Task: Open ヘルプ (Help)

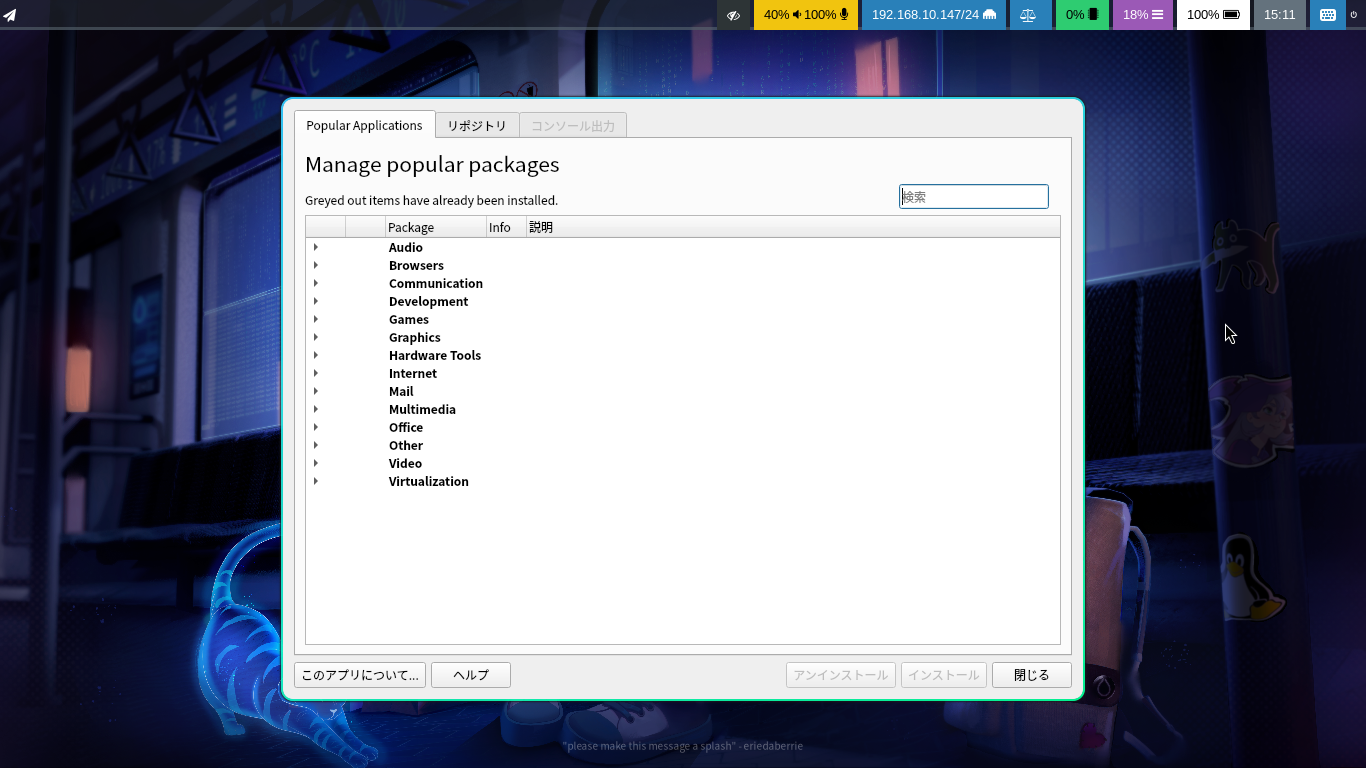Action: [x=471, y=675]
